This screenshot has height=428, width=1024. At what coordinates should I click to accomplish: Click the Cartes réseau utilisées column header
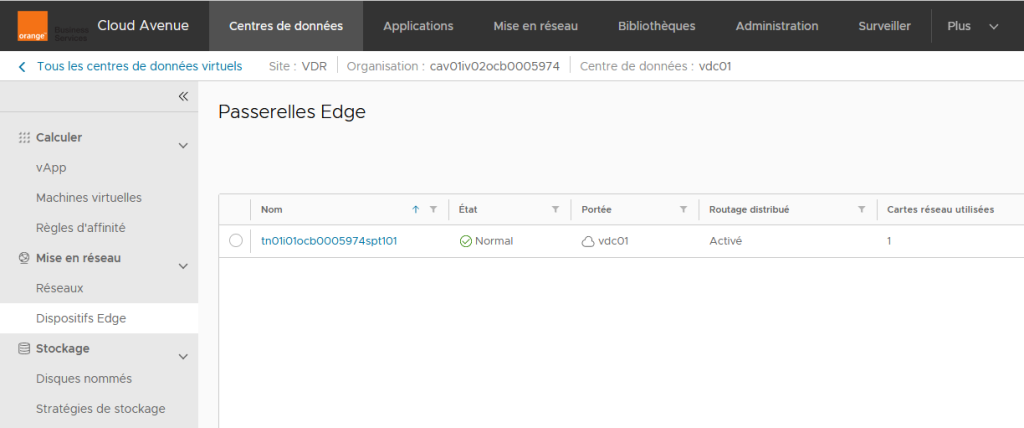coord(940,210)
